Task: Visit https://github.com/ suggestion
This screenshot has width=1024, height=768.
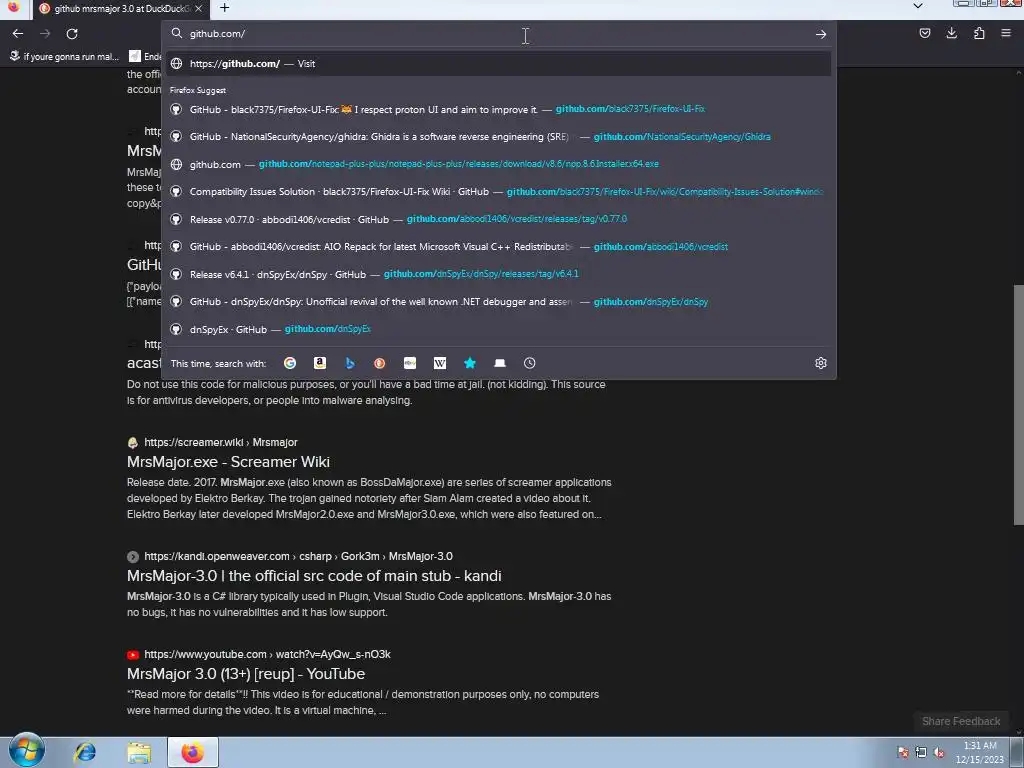Action: [x=498, y=63]
